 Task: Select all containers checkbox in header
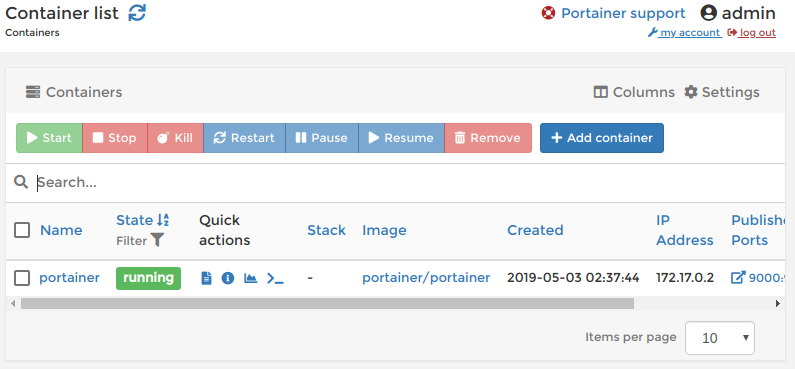[22, 230]
